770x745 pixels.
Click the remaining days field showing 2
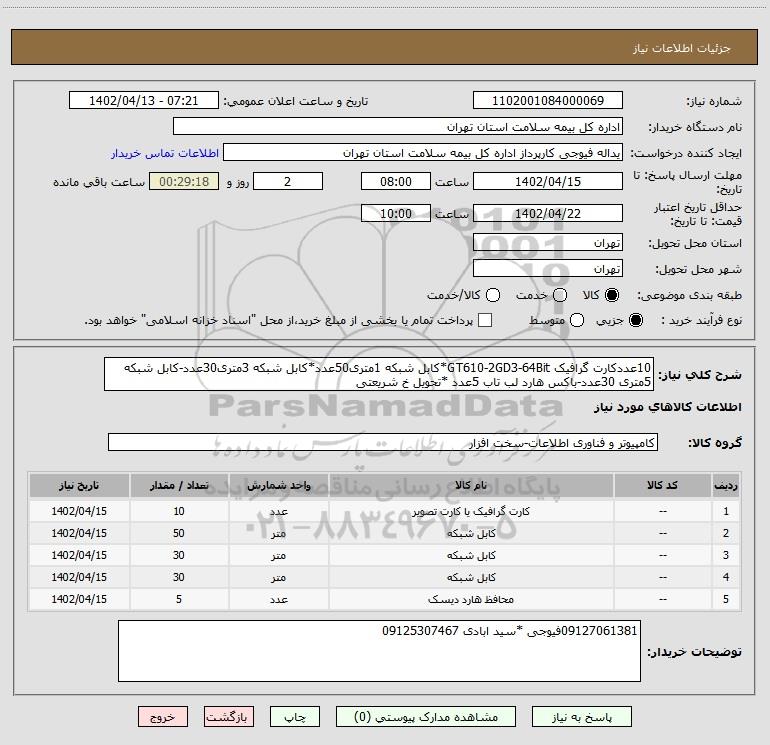pos(288,181)
